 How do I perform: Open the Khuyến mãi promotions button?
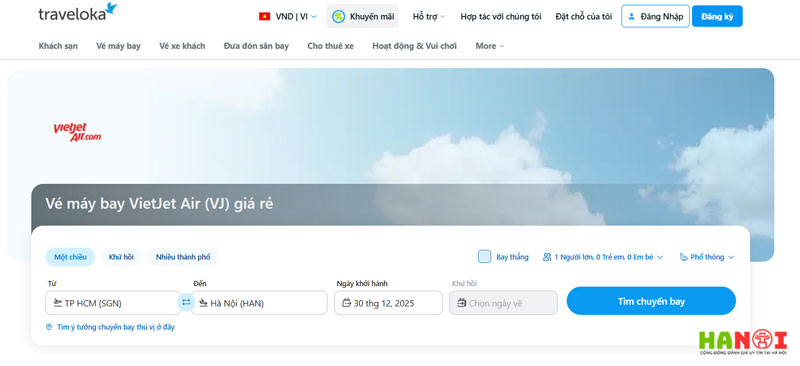pos(362,16)
